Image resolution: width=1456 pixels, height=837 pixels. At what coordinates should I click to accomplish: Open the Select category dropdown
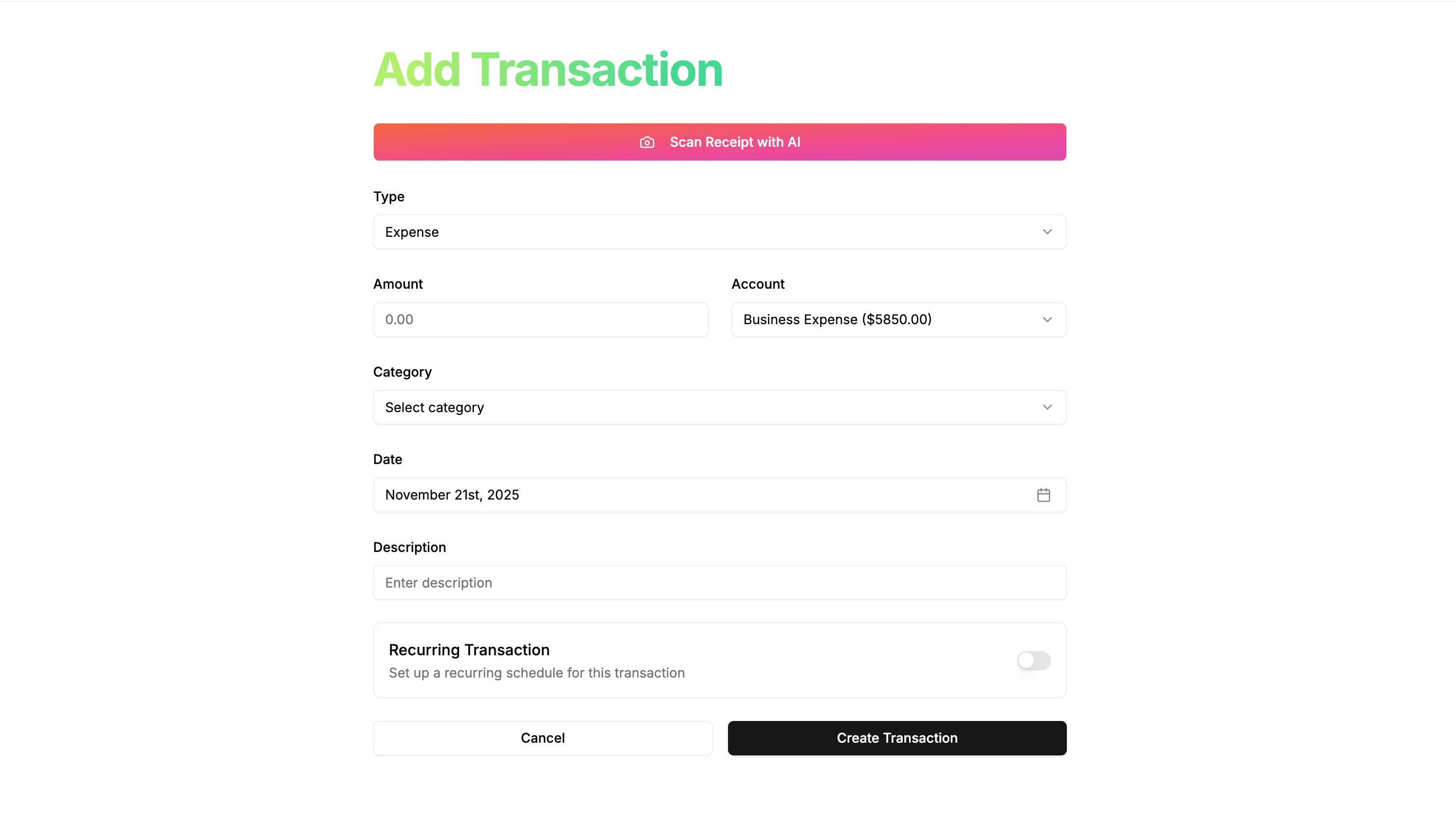719,406
